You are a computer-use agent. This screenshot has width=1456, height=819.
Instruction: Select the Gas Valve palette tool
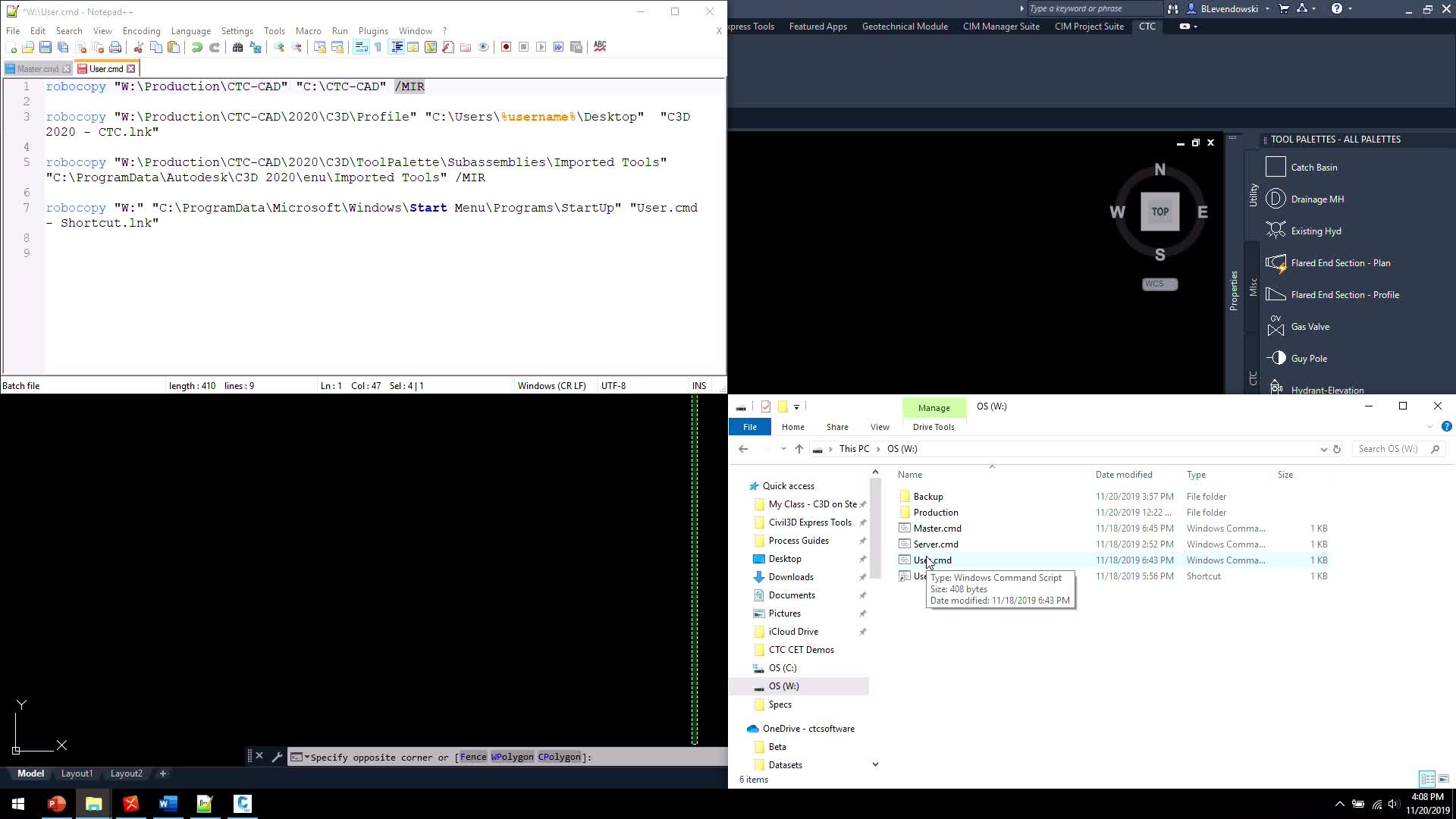[x=1310, y=327]
